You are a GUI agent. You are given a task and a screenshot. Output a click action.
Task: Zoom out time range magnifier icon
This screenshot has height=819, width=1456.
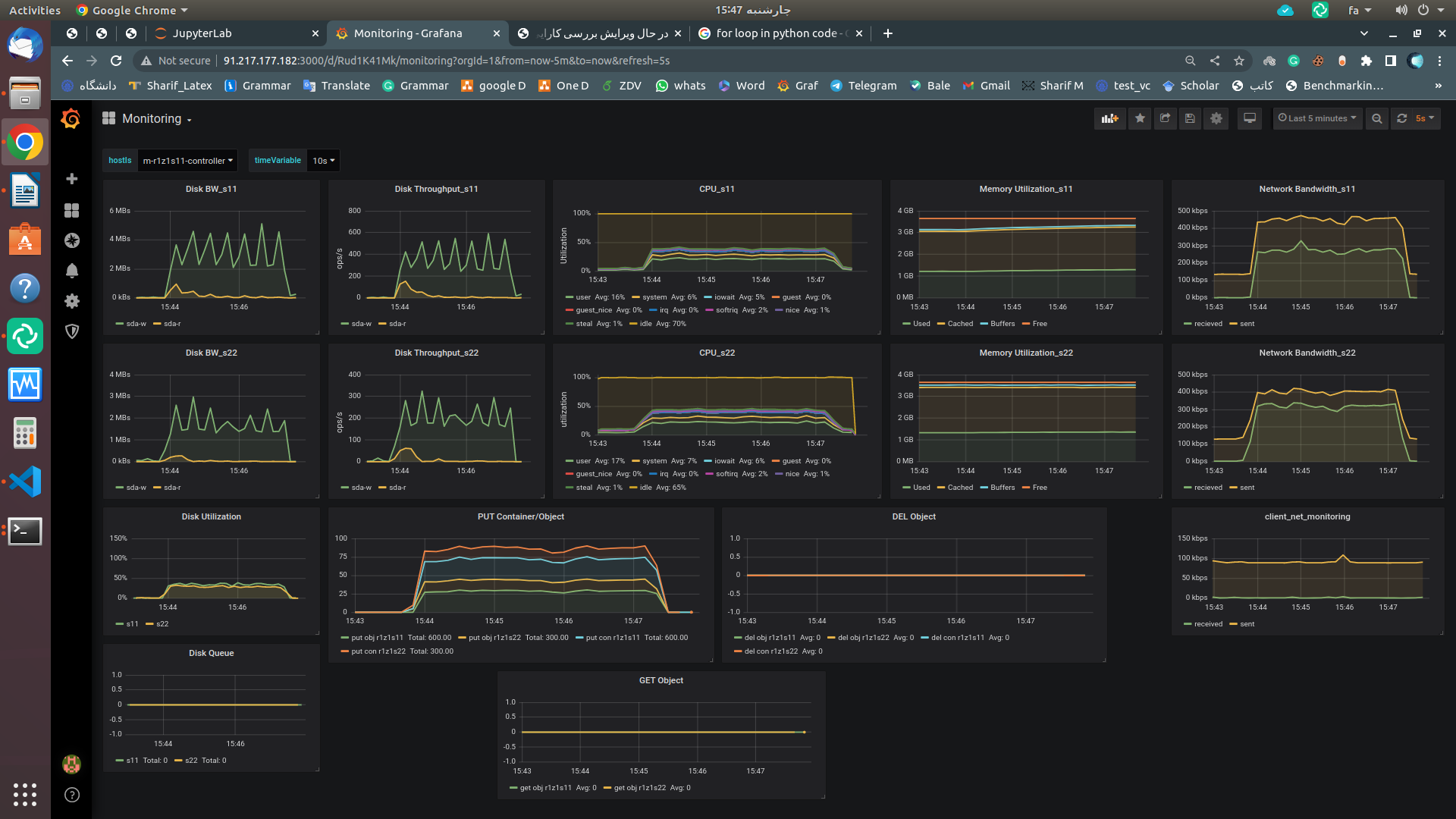[x=1377, y=118]
